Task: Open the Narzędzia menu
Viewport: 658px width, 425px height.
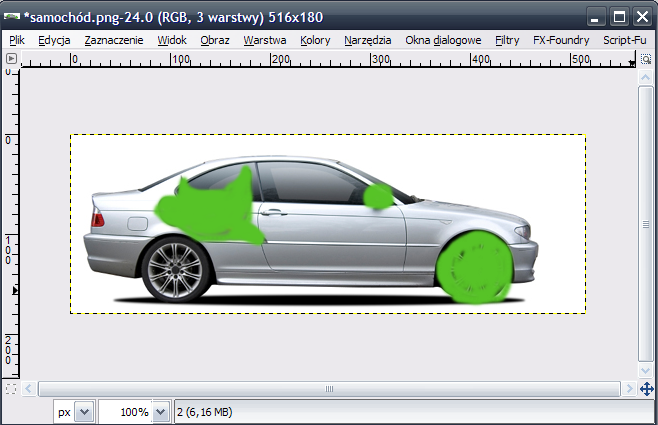Action: tap(368, 40)
